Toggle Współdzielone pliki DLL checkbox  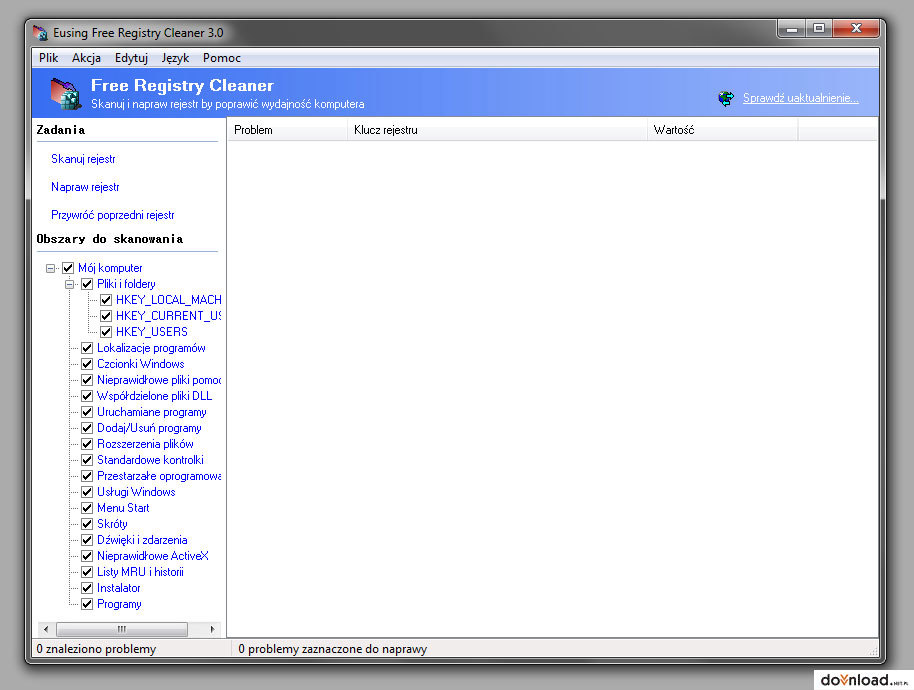[87, 396]
